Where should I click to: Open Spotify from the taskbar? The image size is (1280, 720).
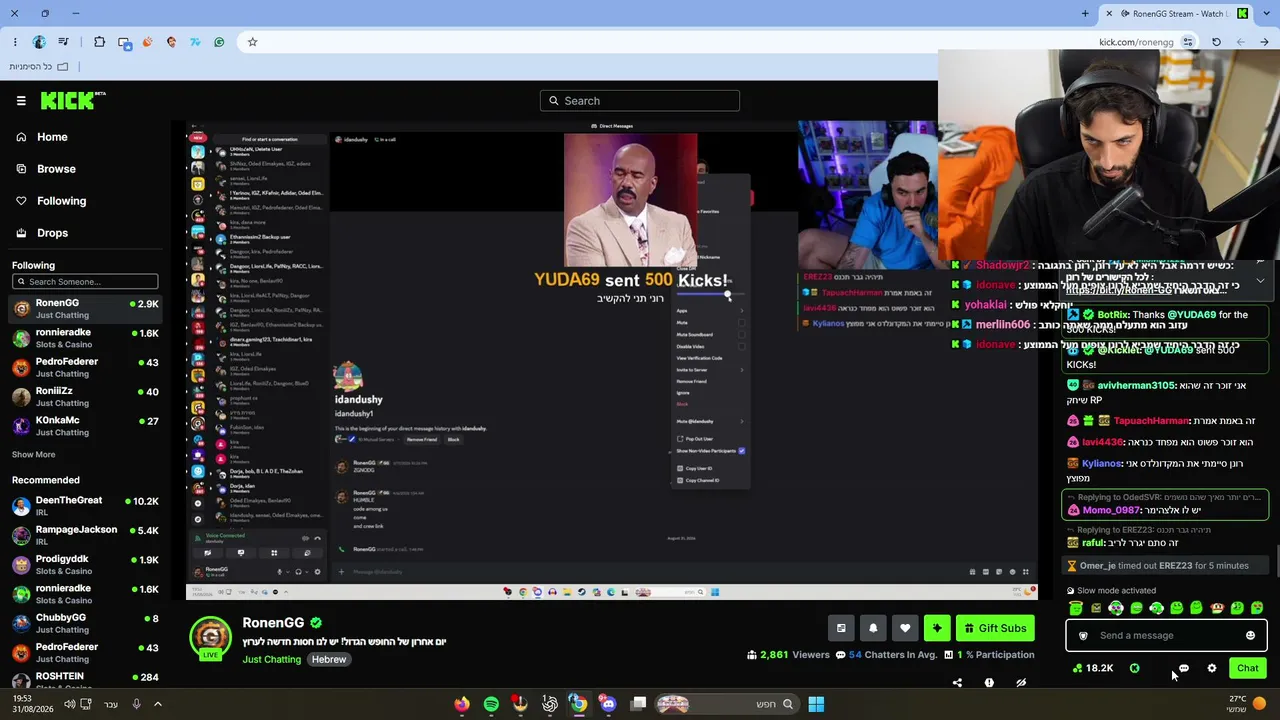point(491,704)
